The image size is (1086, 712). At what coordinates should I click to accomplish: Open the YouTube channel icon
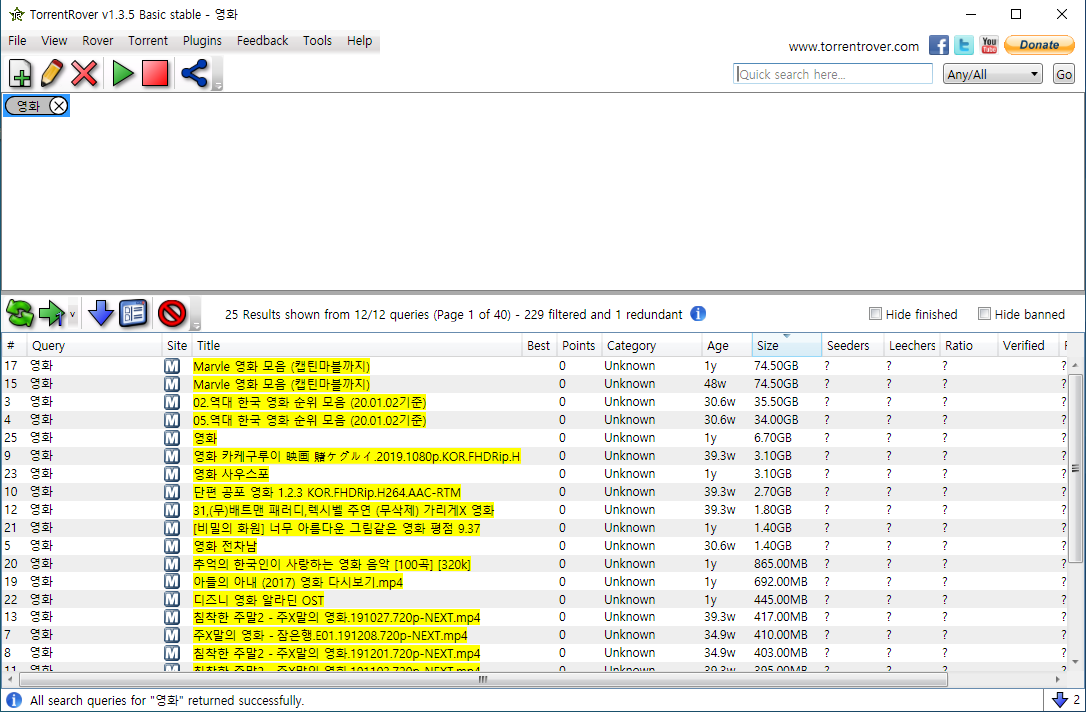pos(989,45)
